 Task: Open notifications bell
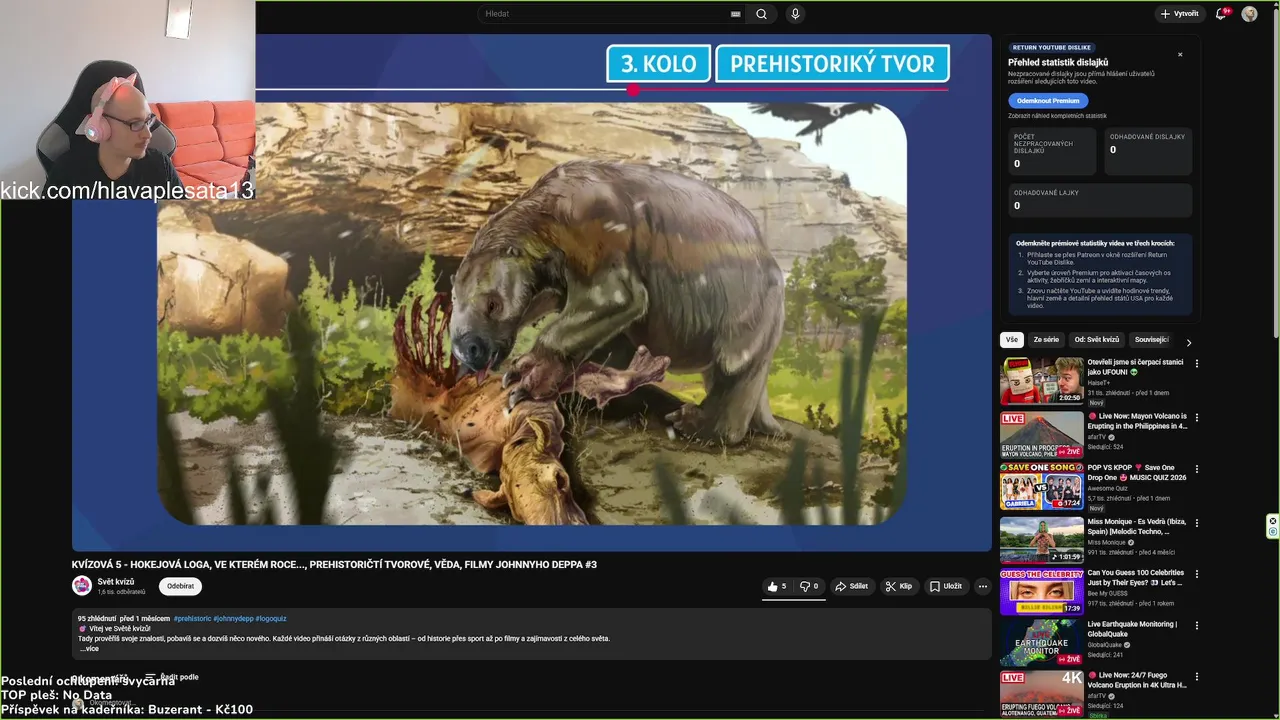pos(1221,14)
